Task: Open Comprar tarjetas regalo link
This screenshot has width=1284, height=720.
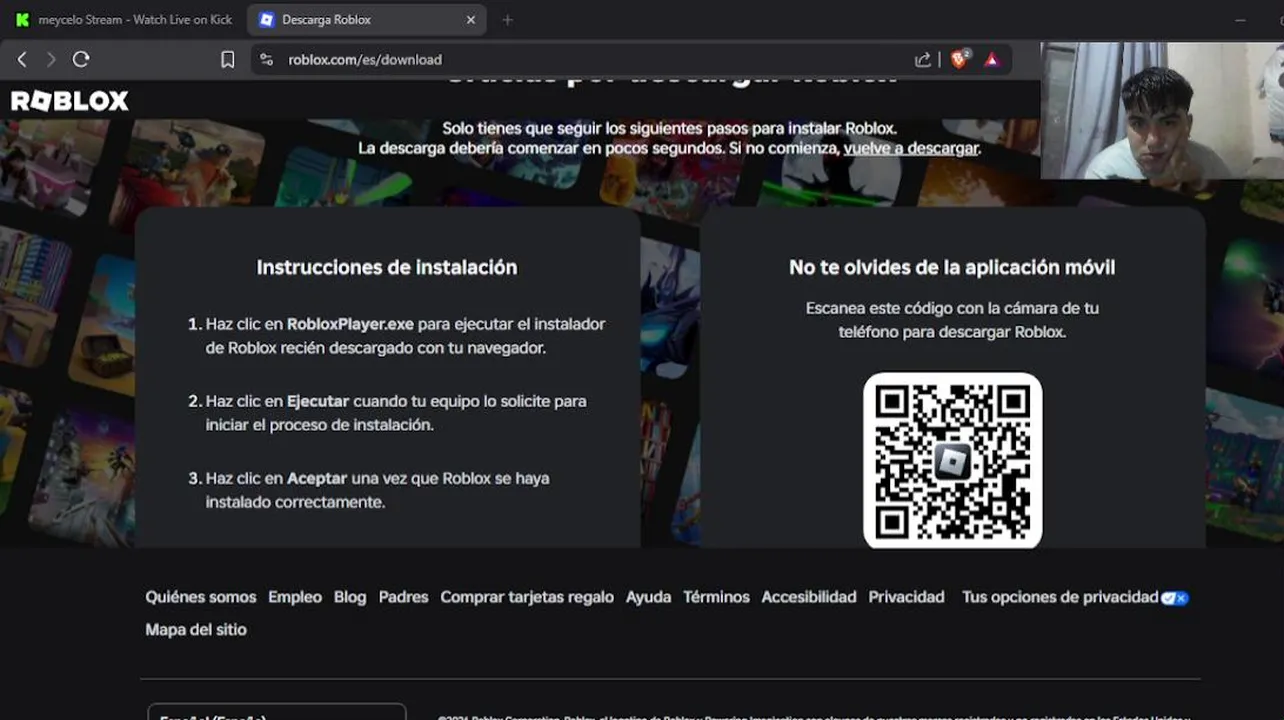Action: point(527,597)
